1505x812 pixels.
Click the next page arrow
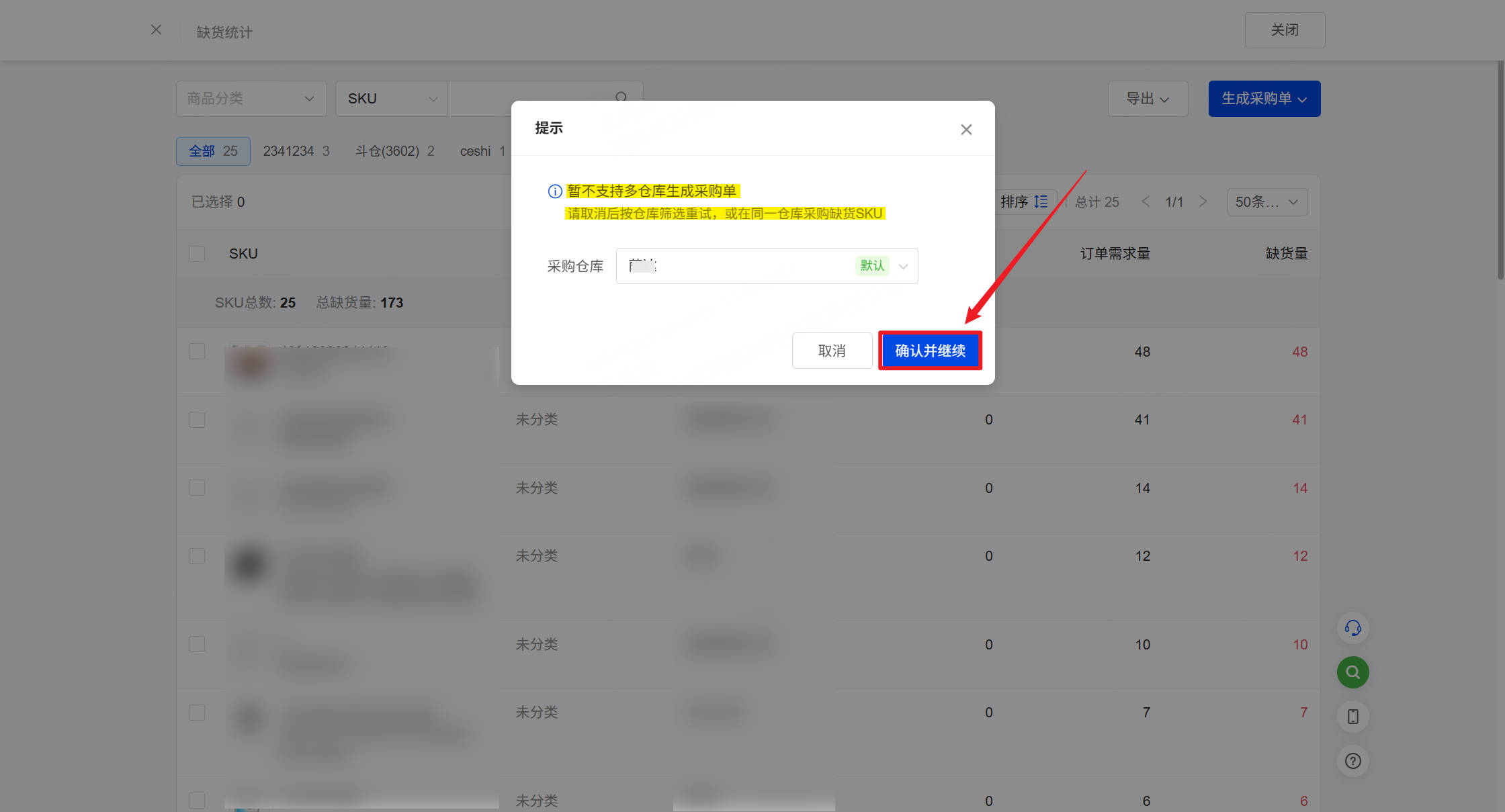[x=1203, y=201]
